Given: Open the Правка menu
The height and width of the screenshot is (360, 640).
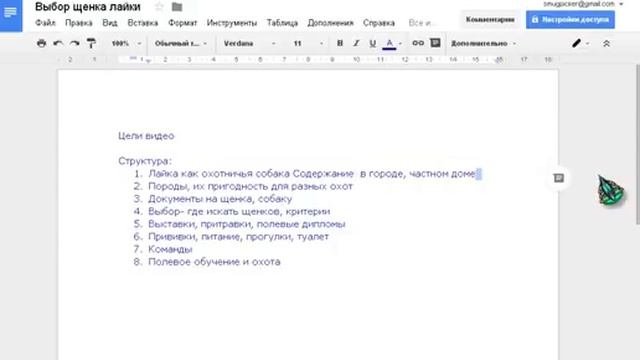Looking at the screenshot, I should click(x=79, y=23).
